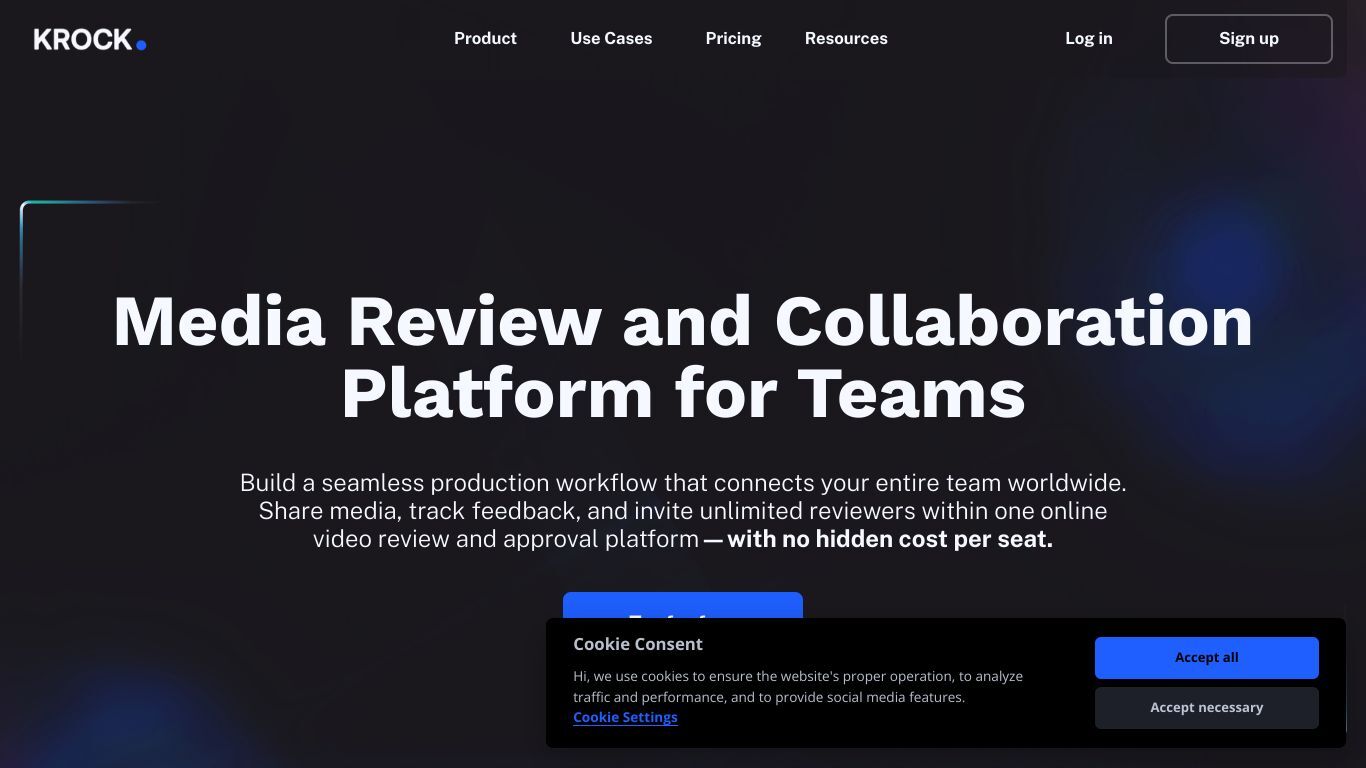Open the Resources menu
The height and width of the screenshot is (768, 1366).
[x=846, y=38]
